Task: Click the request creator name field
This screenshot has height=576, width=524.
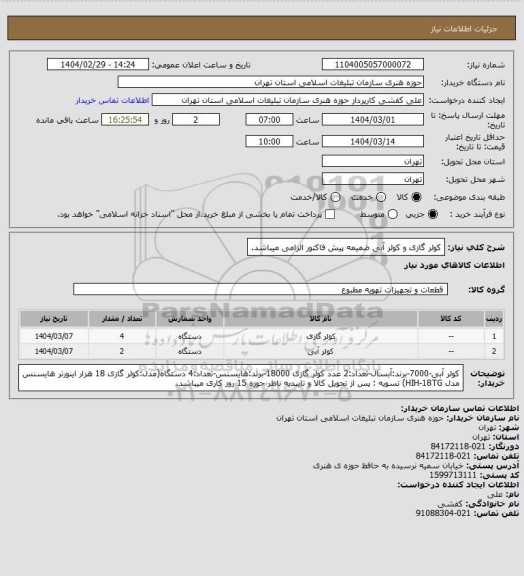Action: coord(288,100)
